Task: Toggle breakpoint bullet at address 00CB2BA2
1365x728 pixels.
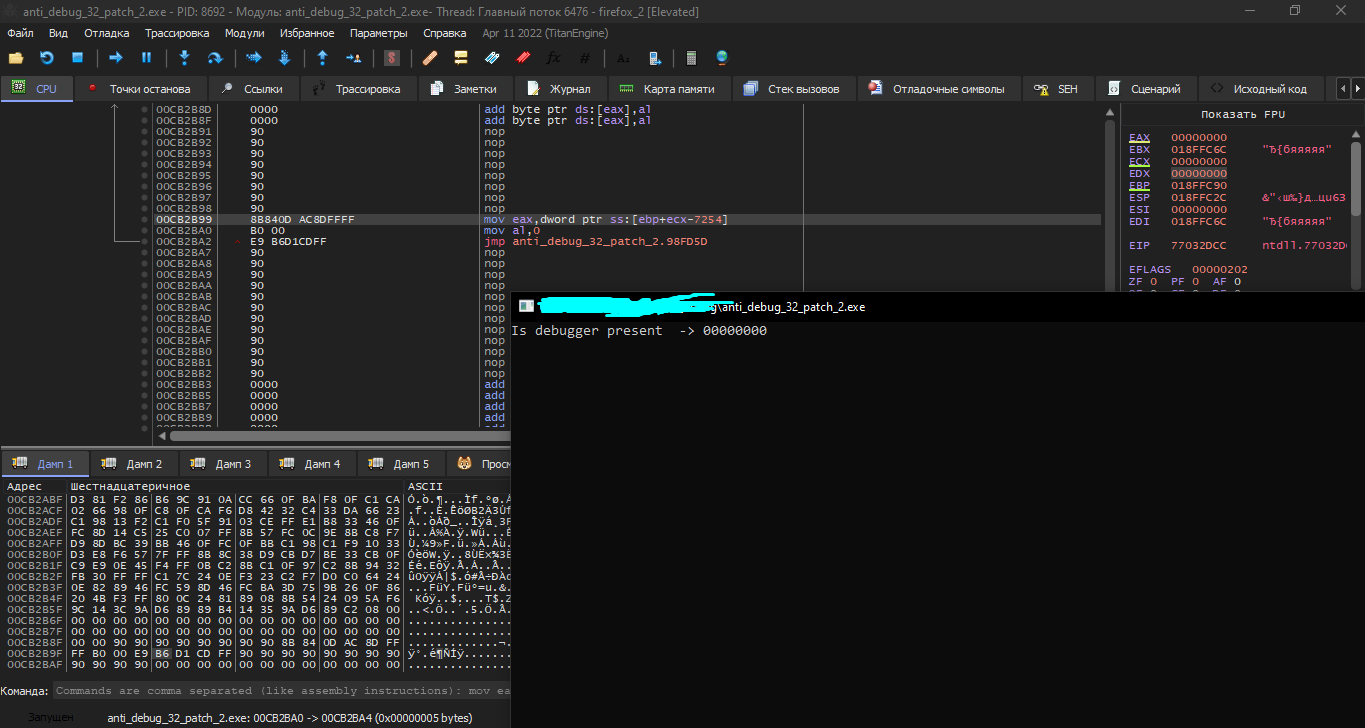Action: [145, 241]
